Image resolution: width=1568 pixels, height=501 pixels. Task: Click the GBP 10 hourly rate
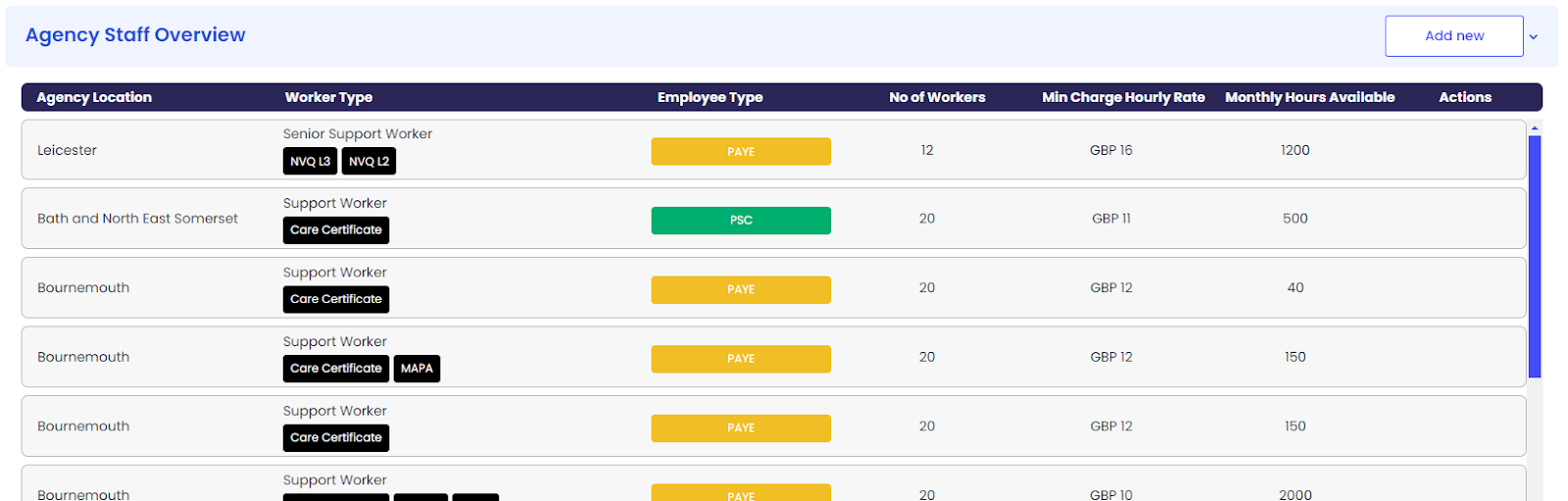tap(1111, 494)
